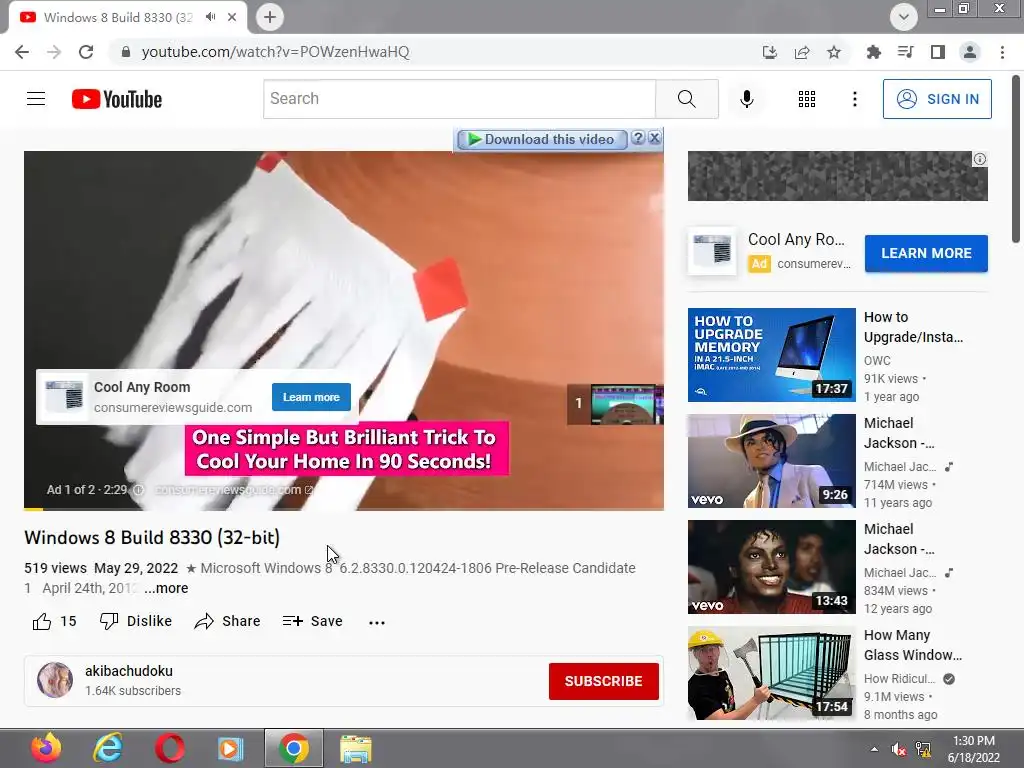Open Chrome three-dot menu
This screenshot has height=768, width=1024.
point(1002,52)
